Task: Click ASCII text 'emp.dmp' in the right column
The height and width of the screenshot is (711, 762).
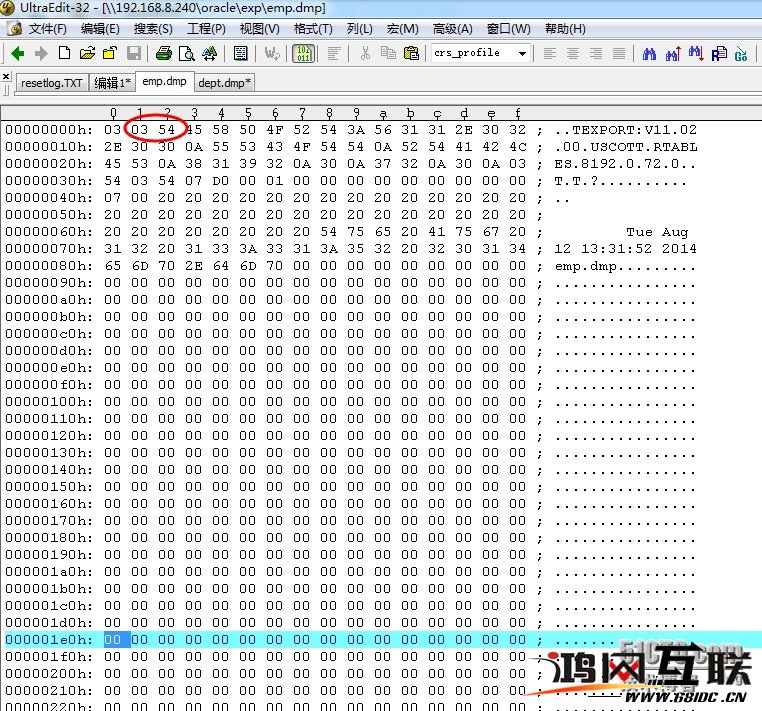Action: [586, 266]
